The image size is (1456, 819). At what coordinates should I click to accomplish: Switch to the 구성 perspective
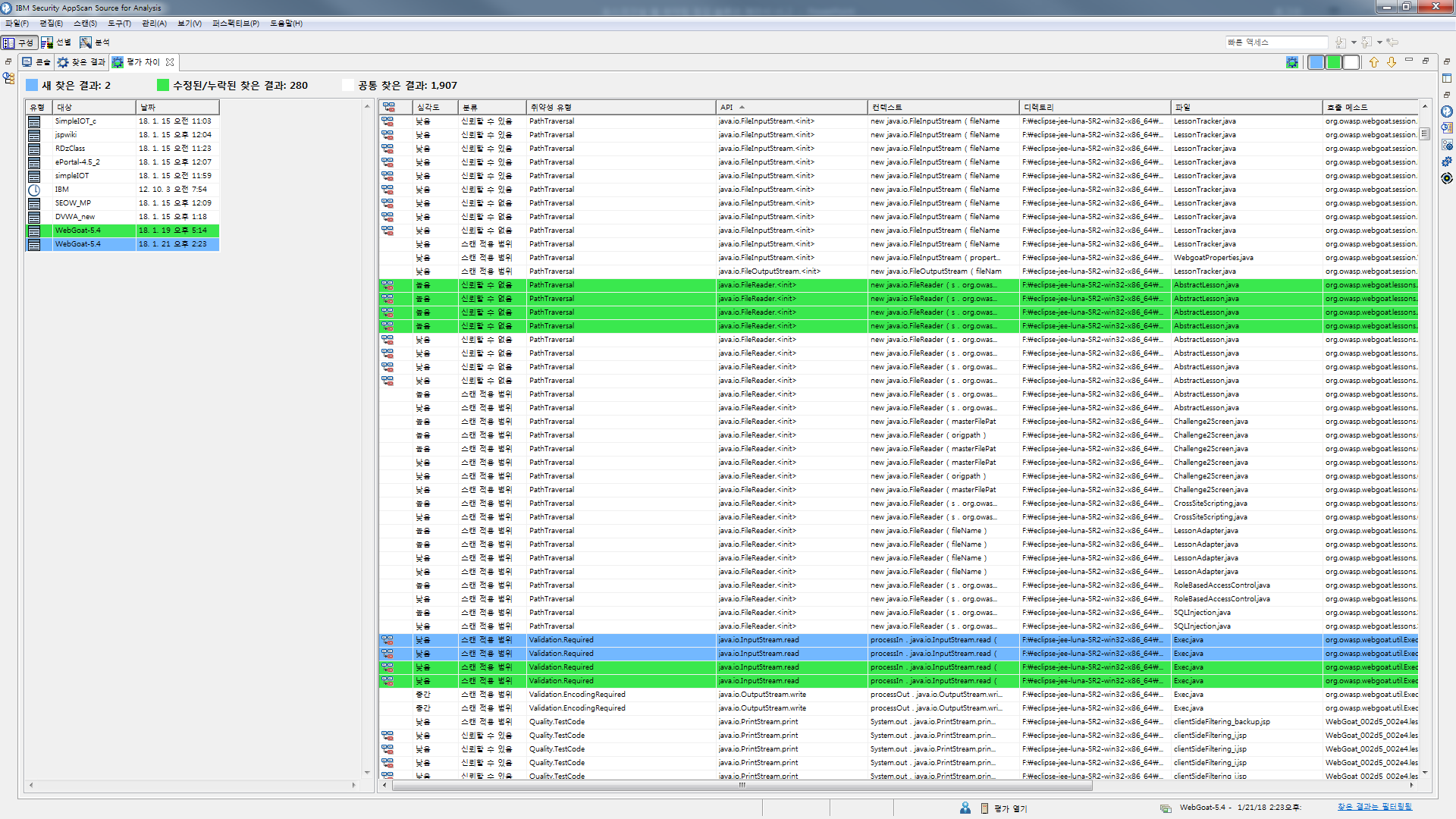pyautogui.click(x=19, y=42)
